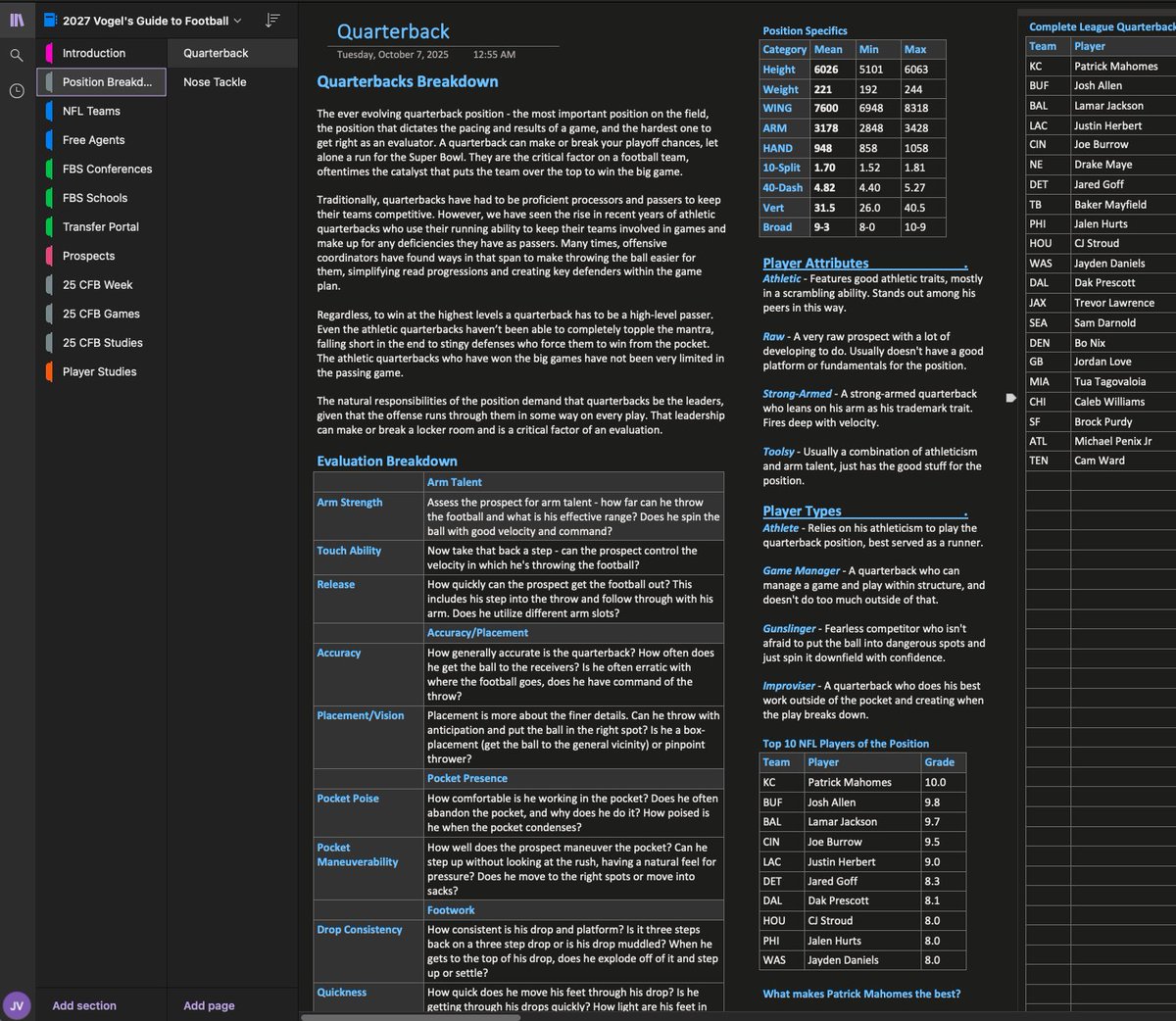Click the JV account avatar
The height and width of the screenshot is (1021, 1176).
click(x=17, y=1005)
